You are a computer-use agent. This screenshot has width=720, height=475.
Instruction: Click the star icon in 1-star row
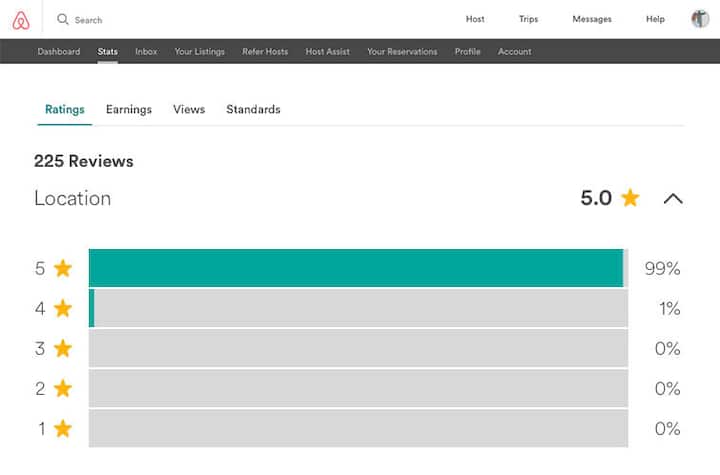[x=63, y=428]
